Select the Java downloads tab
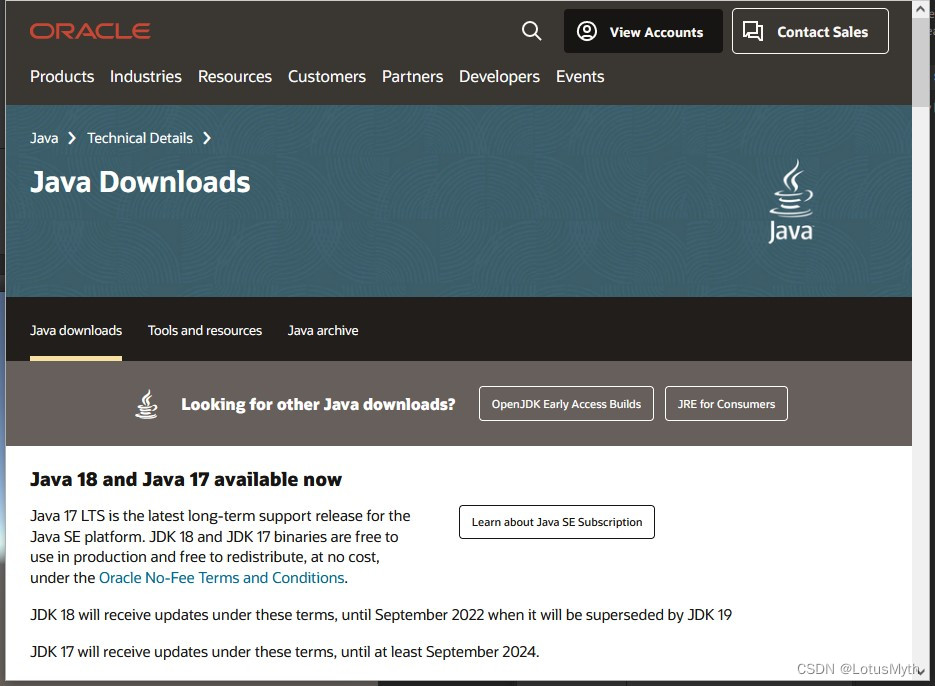 [x=76, y=330]
